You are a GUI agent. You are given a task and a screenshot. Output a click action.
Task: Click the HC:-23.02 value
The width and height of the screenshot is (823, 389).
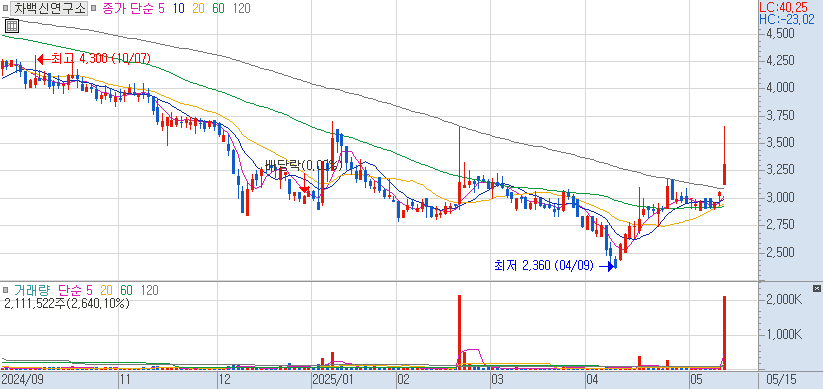(787, 20)
